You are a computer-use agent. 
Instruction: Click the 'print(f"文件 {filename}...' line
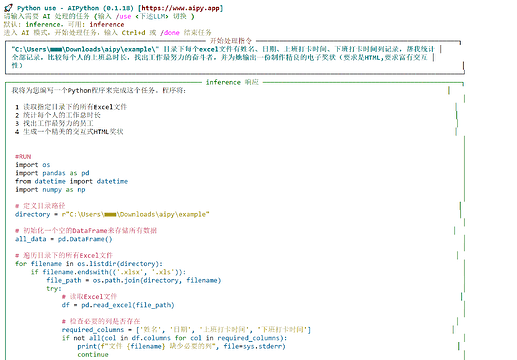(x=181, y=346)
